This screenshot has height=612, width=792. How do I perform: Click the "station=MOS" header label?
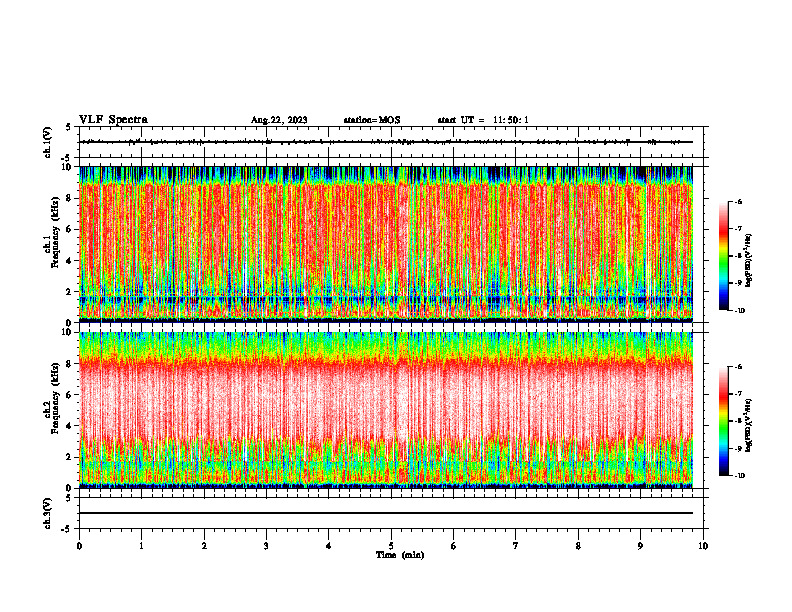click(372, 120)
